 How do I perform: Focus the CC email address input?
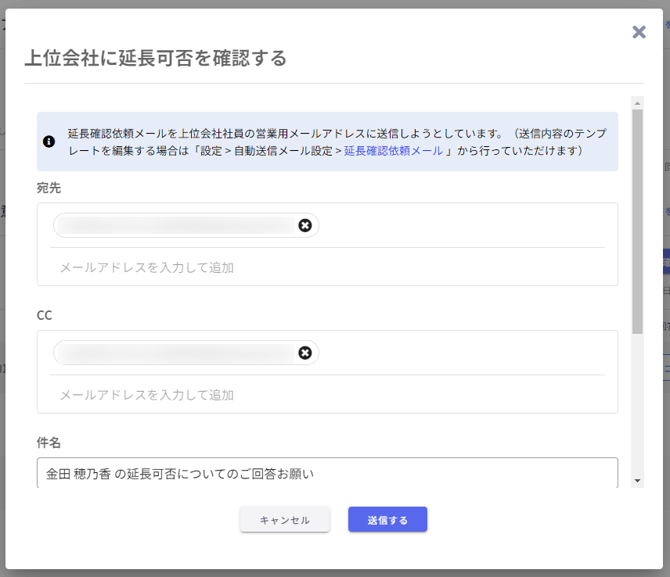[x=327, y=395]
